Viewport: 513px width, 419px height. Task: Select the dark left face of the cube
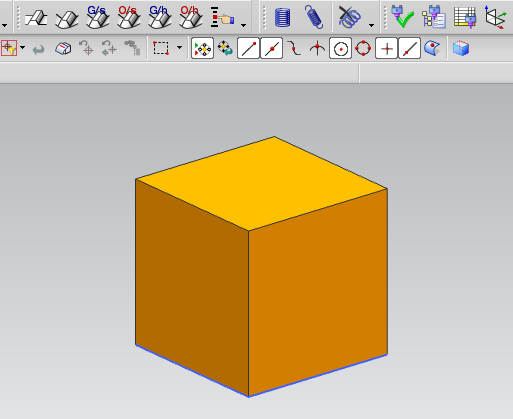point(192,287)
